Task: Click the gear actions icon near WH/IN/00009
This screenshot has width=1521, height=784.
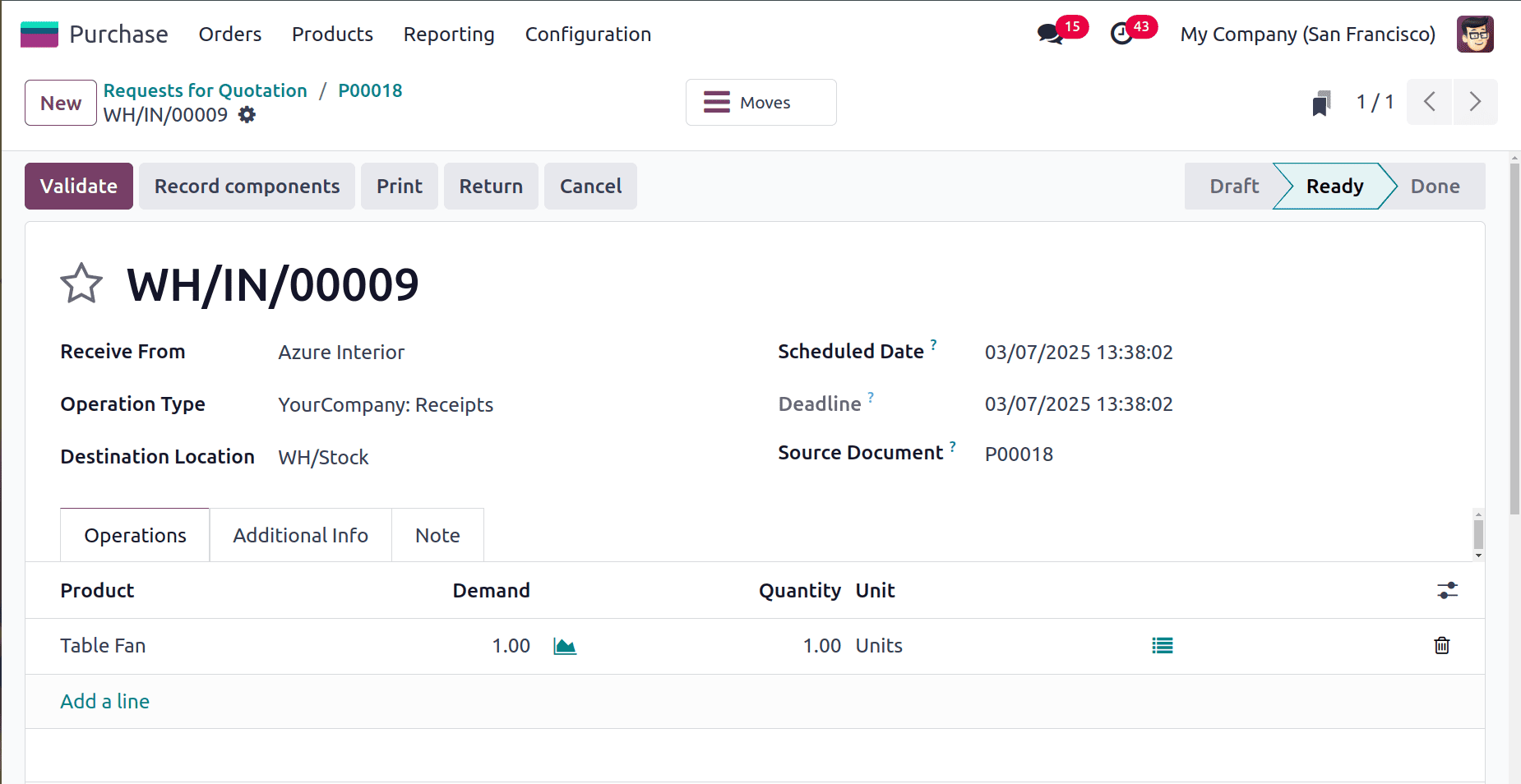Action: (247, 115)
